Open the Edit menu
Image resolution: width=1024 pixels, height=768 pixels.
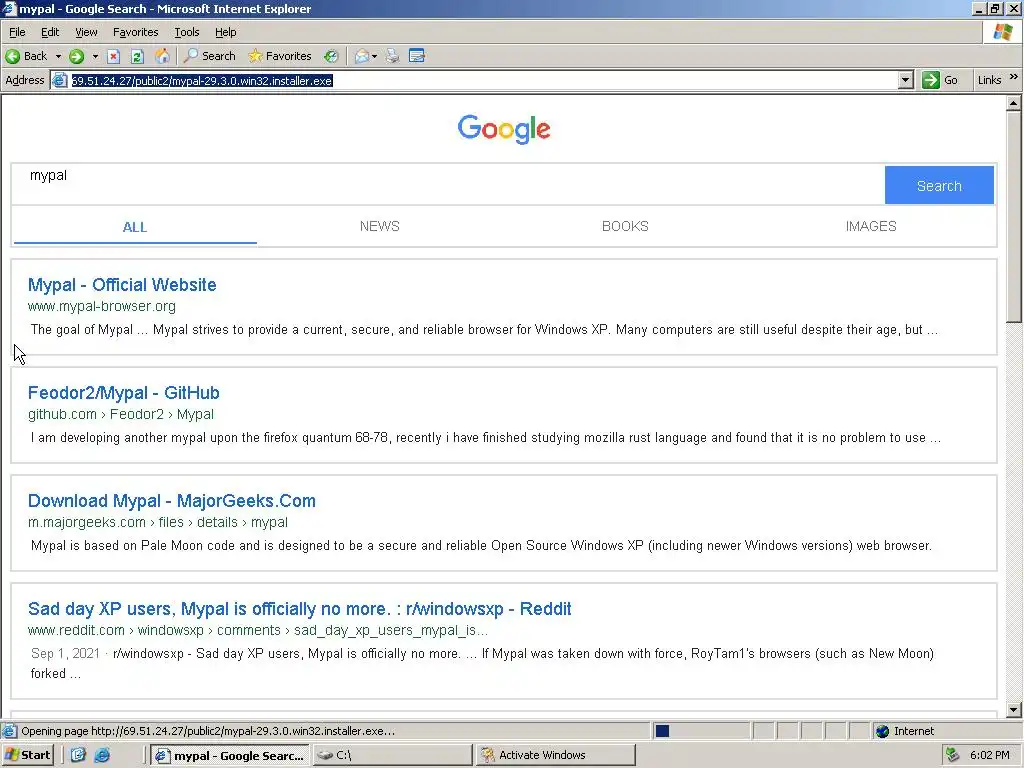(x=50, y=32)
